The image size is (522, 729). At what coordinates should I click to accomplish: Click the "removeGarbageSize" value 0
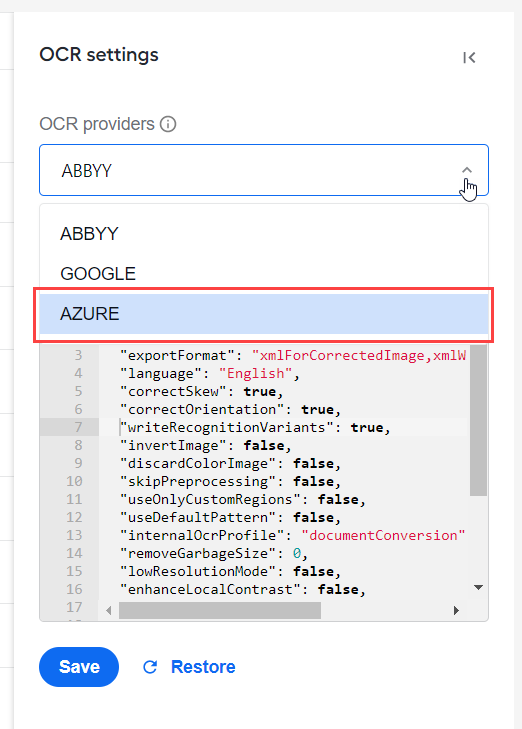pos(297,554)
